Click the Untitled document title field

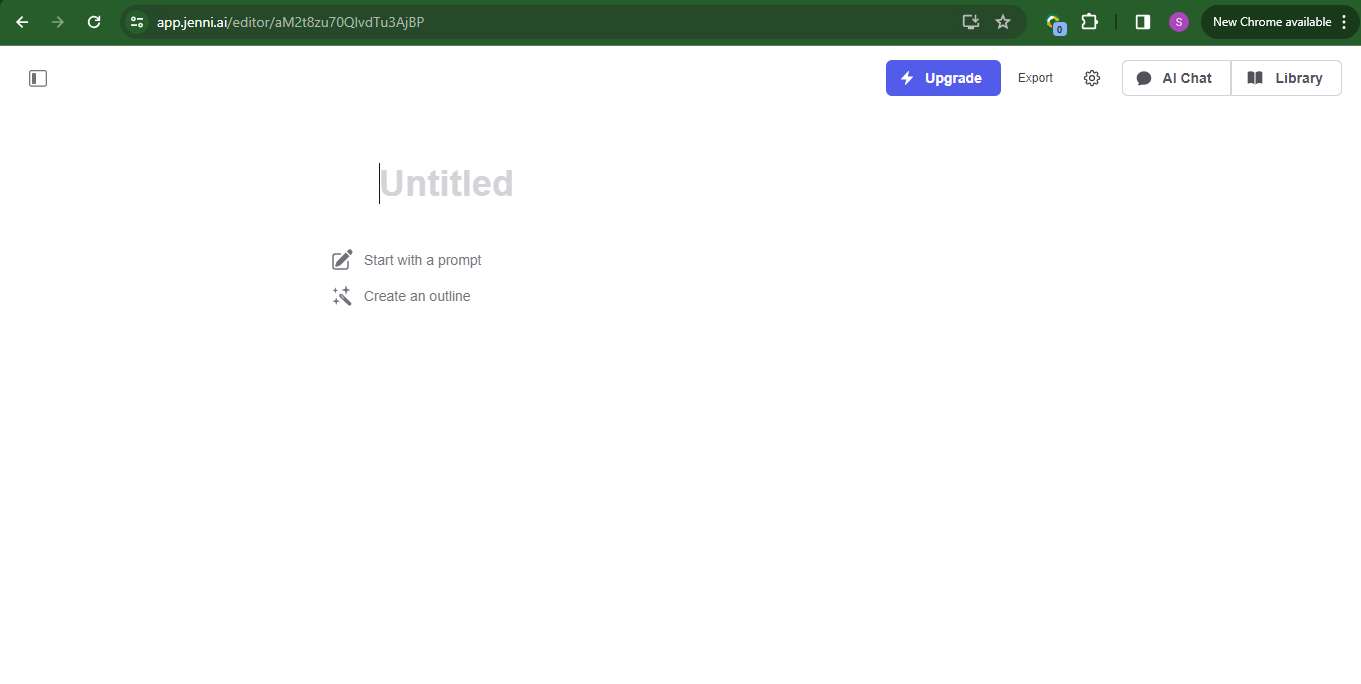tap(446, 184)
